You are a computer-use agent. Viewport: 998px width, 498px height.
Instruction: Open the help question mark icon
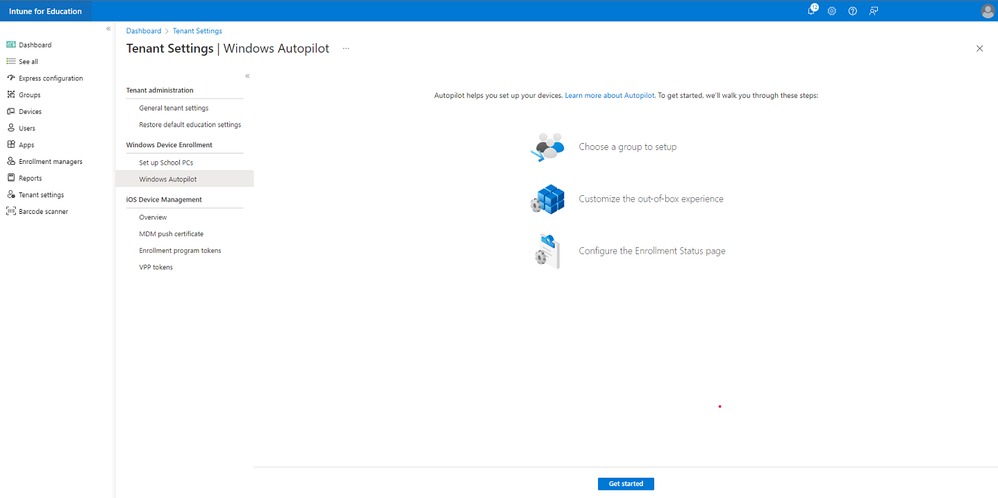coord(852,11)
